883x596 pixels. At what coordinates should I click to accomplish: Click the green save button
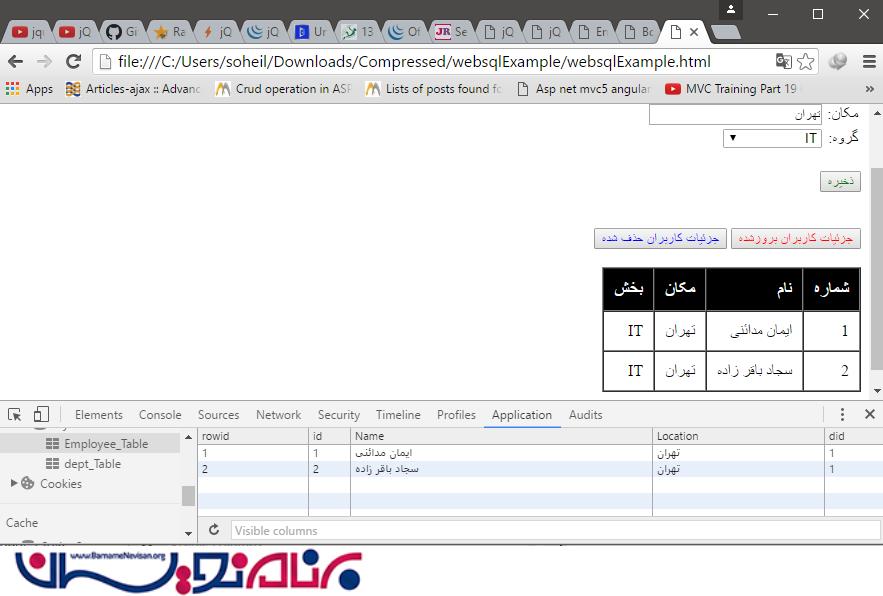pyautogui.click(x=839, y=182)
